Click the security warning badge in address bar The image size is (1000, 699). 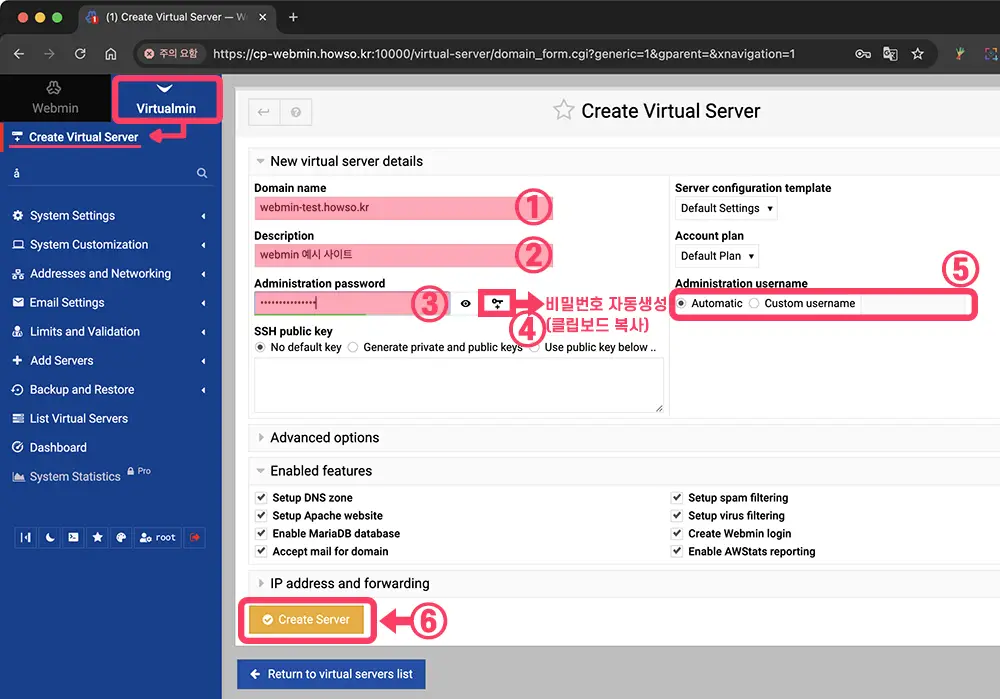click(x=171, y=54)
